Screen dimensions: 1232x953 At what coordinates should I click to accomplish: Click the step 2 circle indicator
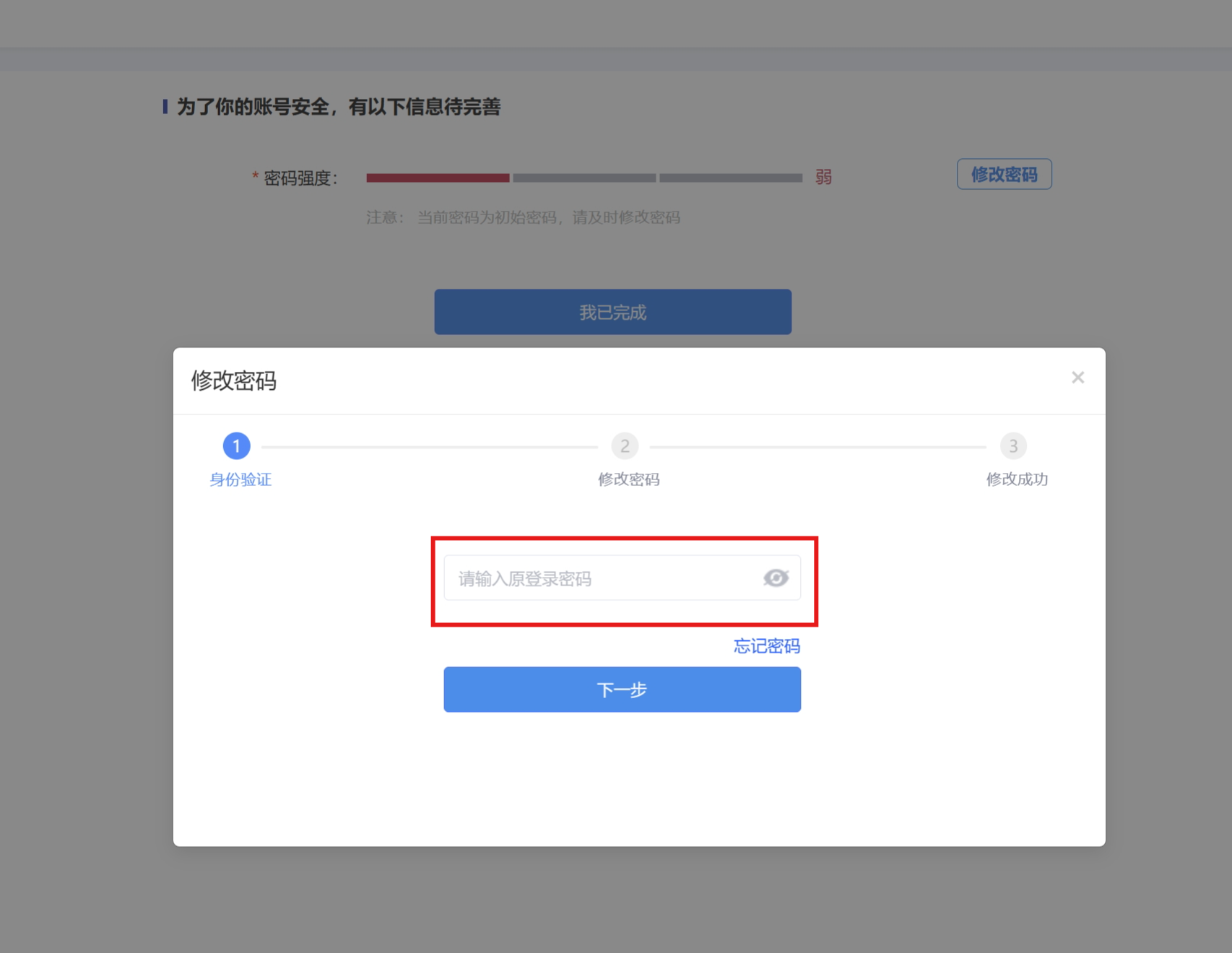coord(625,446)
